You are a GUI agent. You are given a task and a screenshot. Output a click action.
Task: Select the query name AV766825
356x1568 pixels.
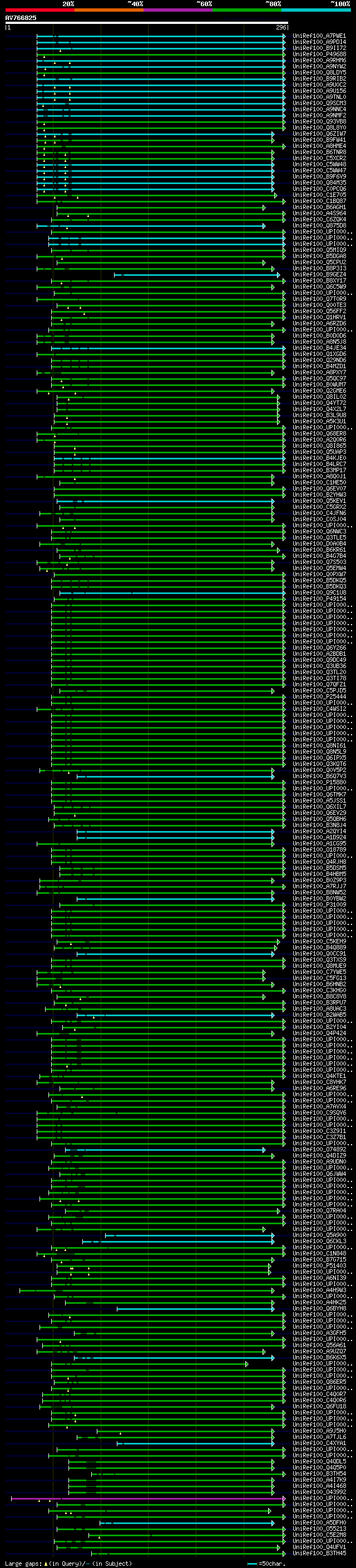point(21,18)
